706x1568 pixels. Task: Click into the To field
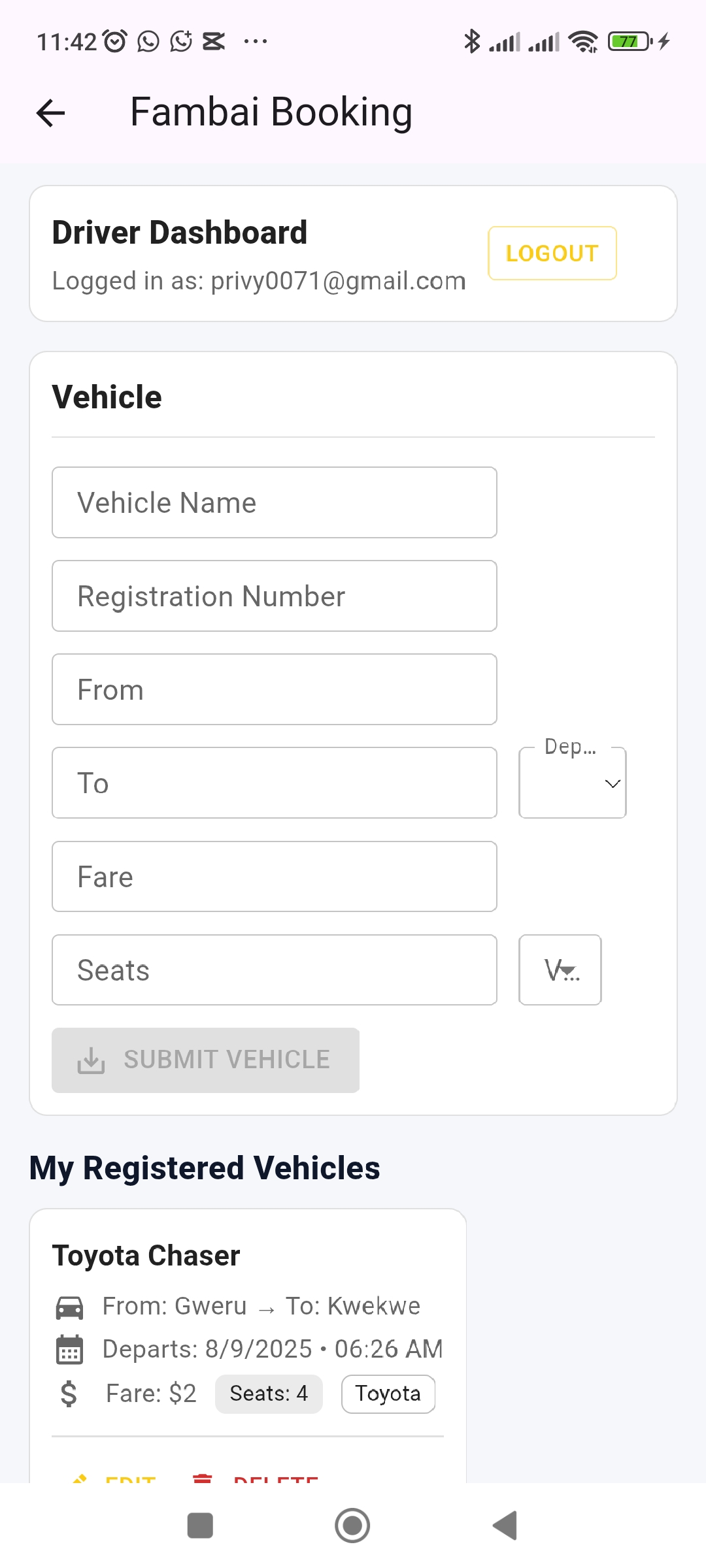(x=275, y=783)
